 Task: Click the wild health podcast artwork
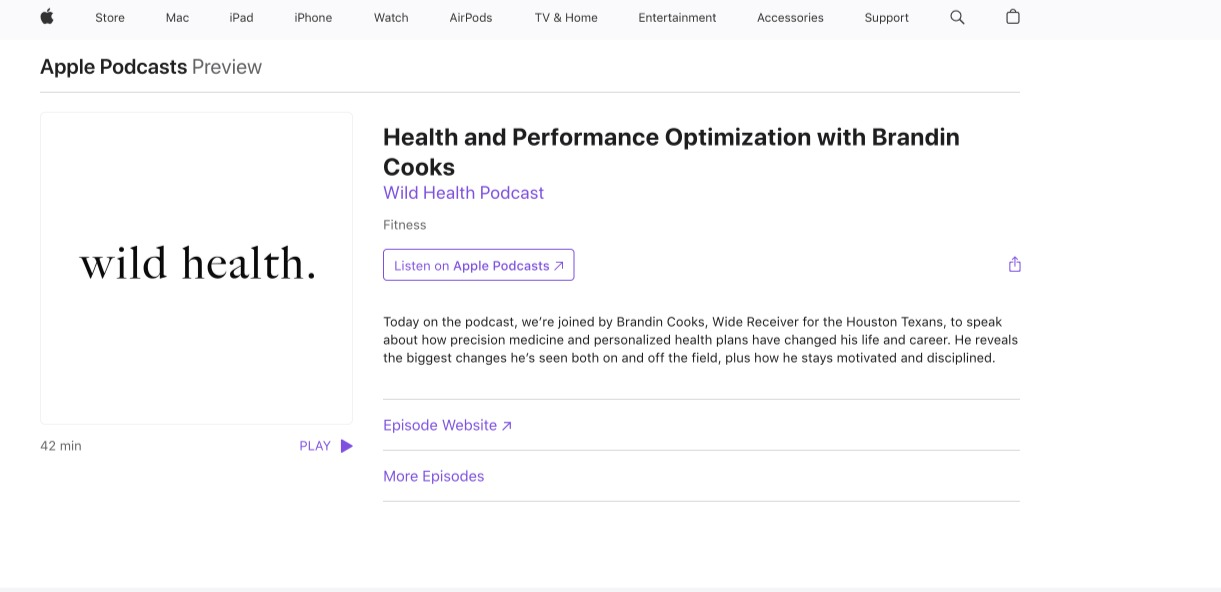coord(196,268)
